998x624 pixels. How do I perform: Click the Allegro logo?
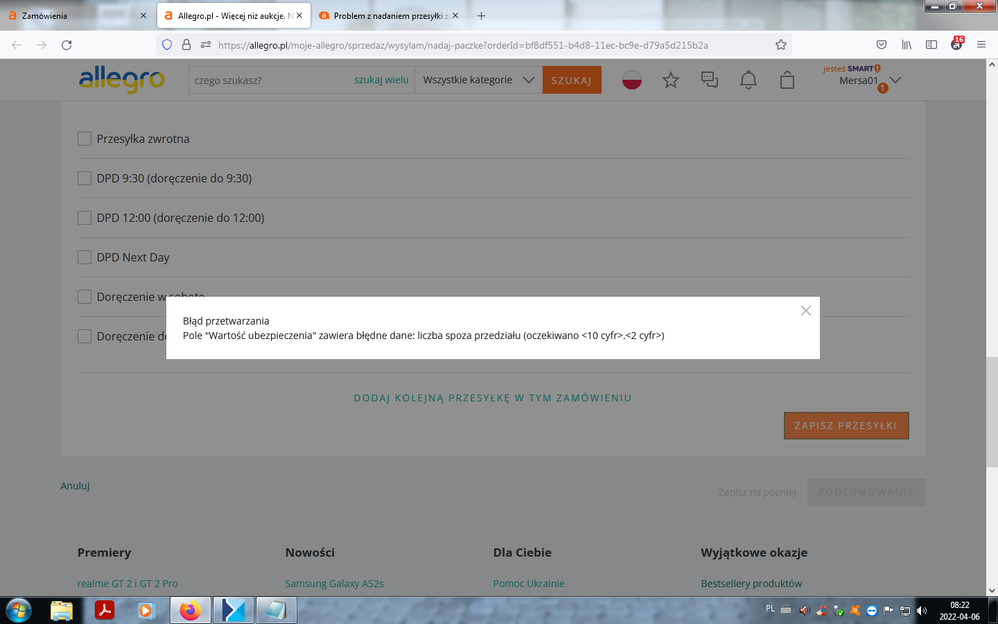pyautogui.click(x=122, y=79)
